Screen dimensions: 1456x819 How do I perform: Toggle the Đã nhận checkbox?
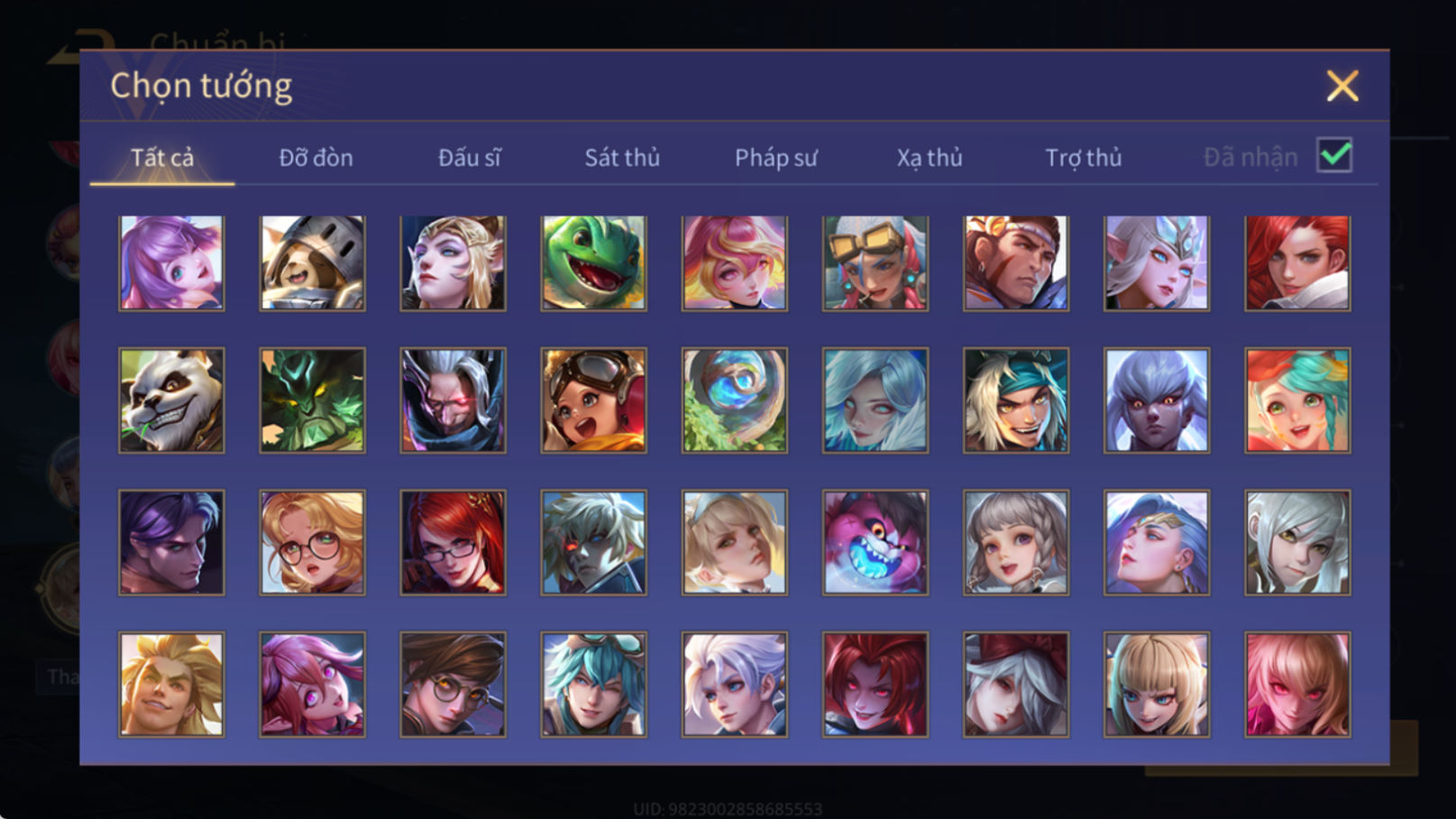pyautogui.click(x=1334, y=155)
